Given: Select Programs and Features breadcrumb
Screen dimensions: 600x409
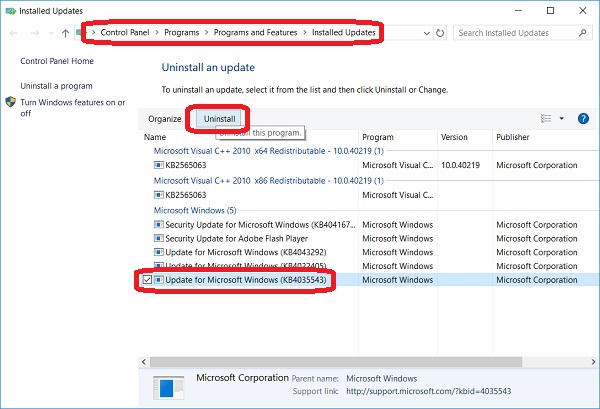Looking at the screenshot, I should click(x=255, y=33).
